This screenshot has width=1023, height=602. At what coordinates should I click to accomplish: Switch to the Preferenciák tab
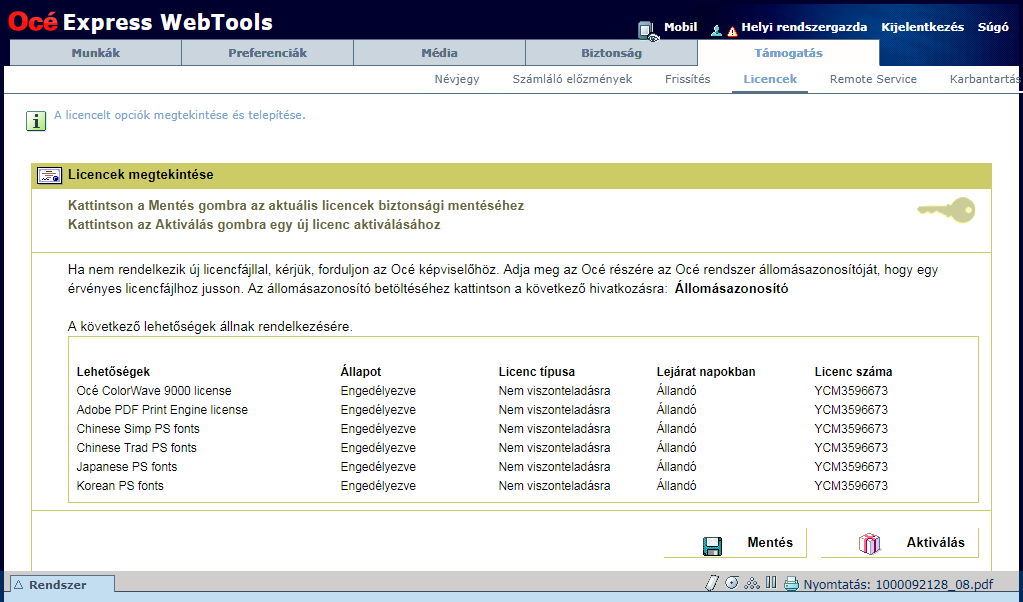click(267, 53)
